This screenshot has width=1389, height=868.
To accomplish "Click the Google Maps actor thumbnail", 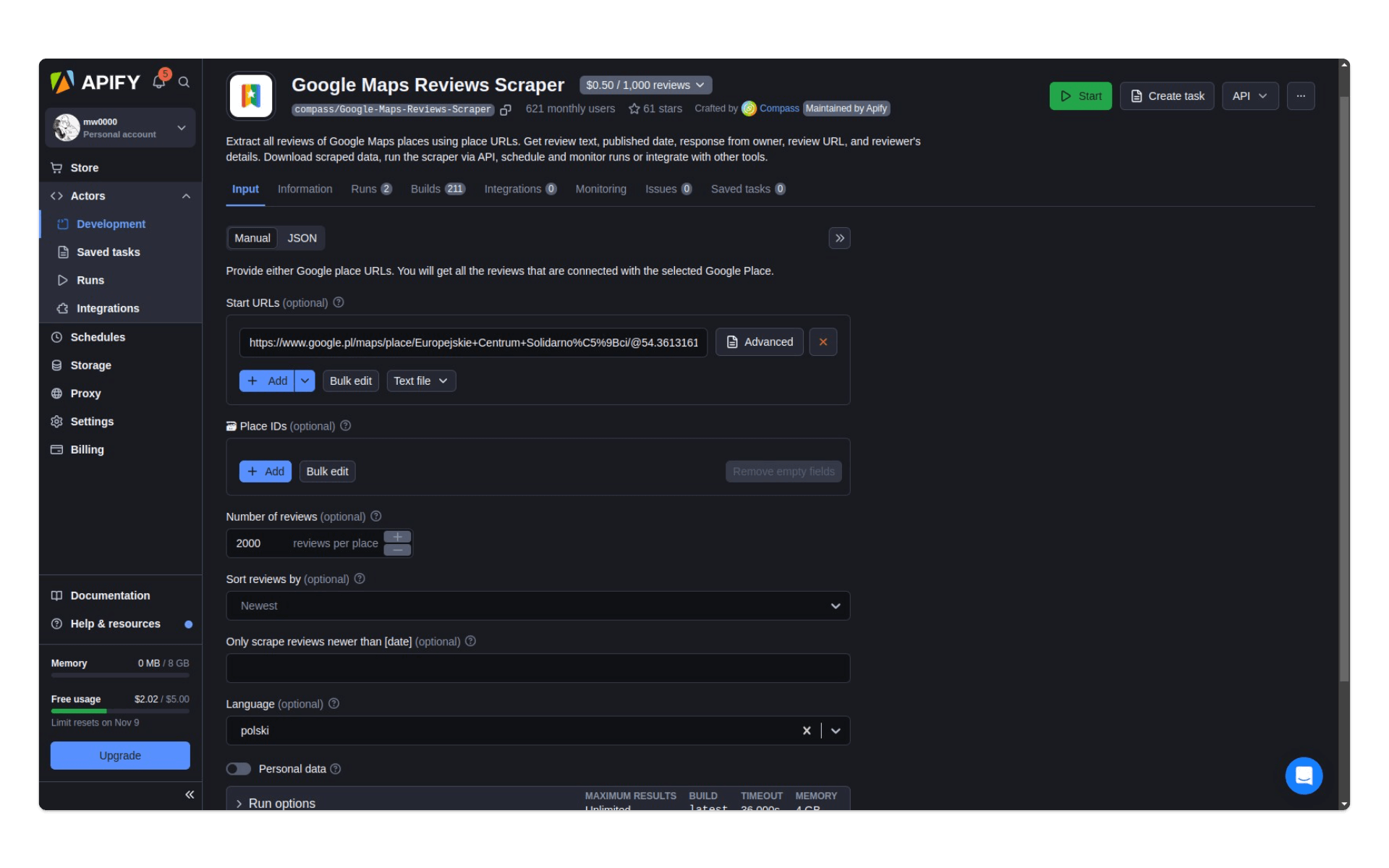I will tap(250, 95).
